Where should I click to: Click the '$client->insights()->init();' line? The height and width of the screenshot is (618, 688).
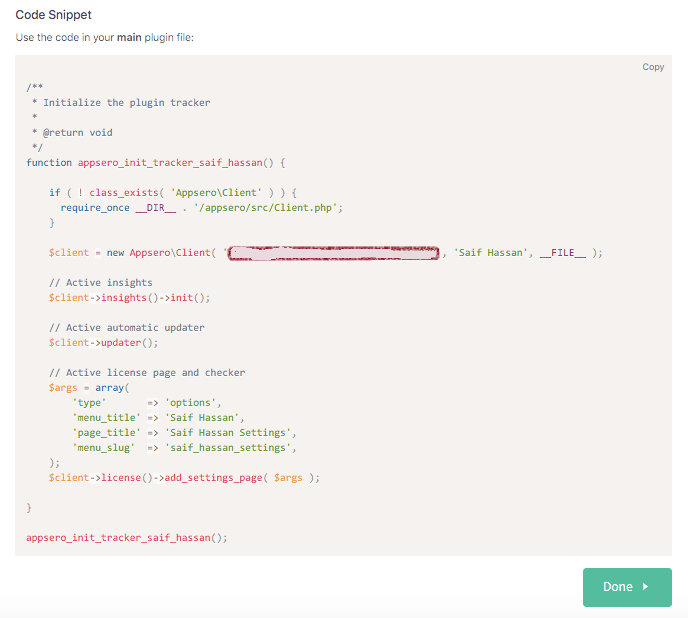click(x=129, y=298)
